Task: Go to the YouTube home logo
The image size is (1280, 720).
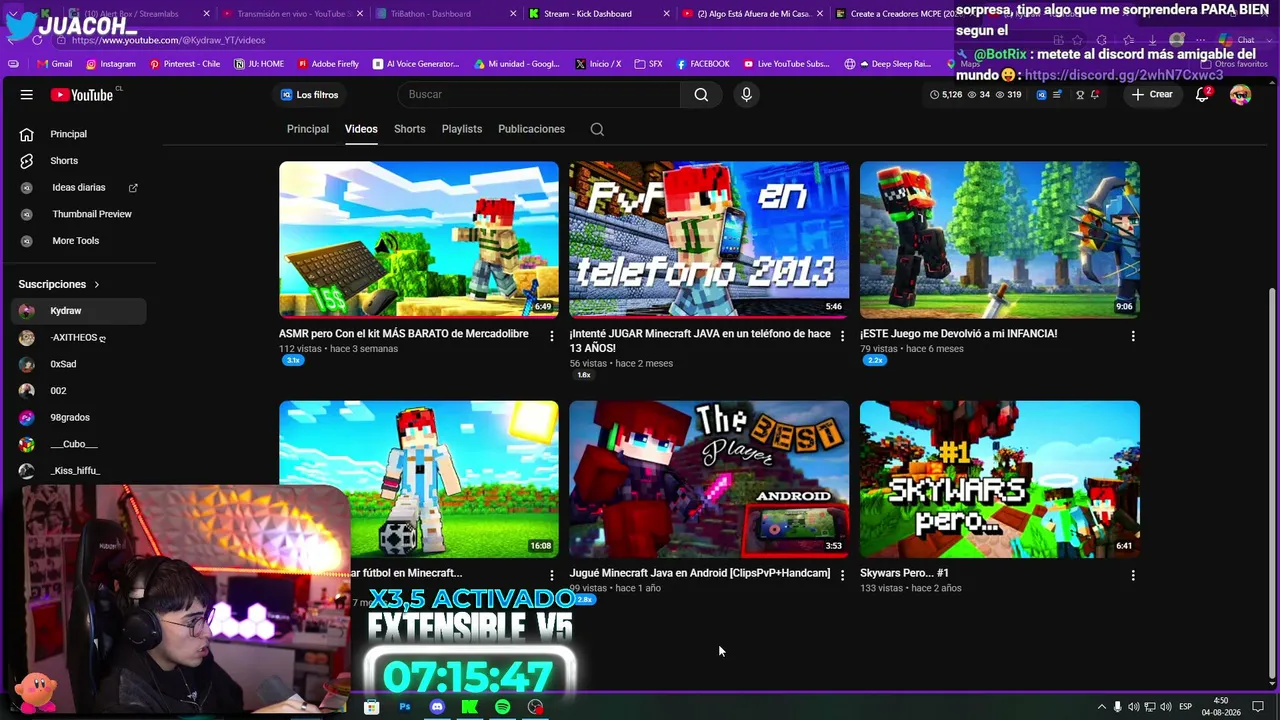Action: coord(82,95)
